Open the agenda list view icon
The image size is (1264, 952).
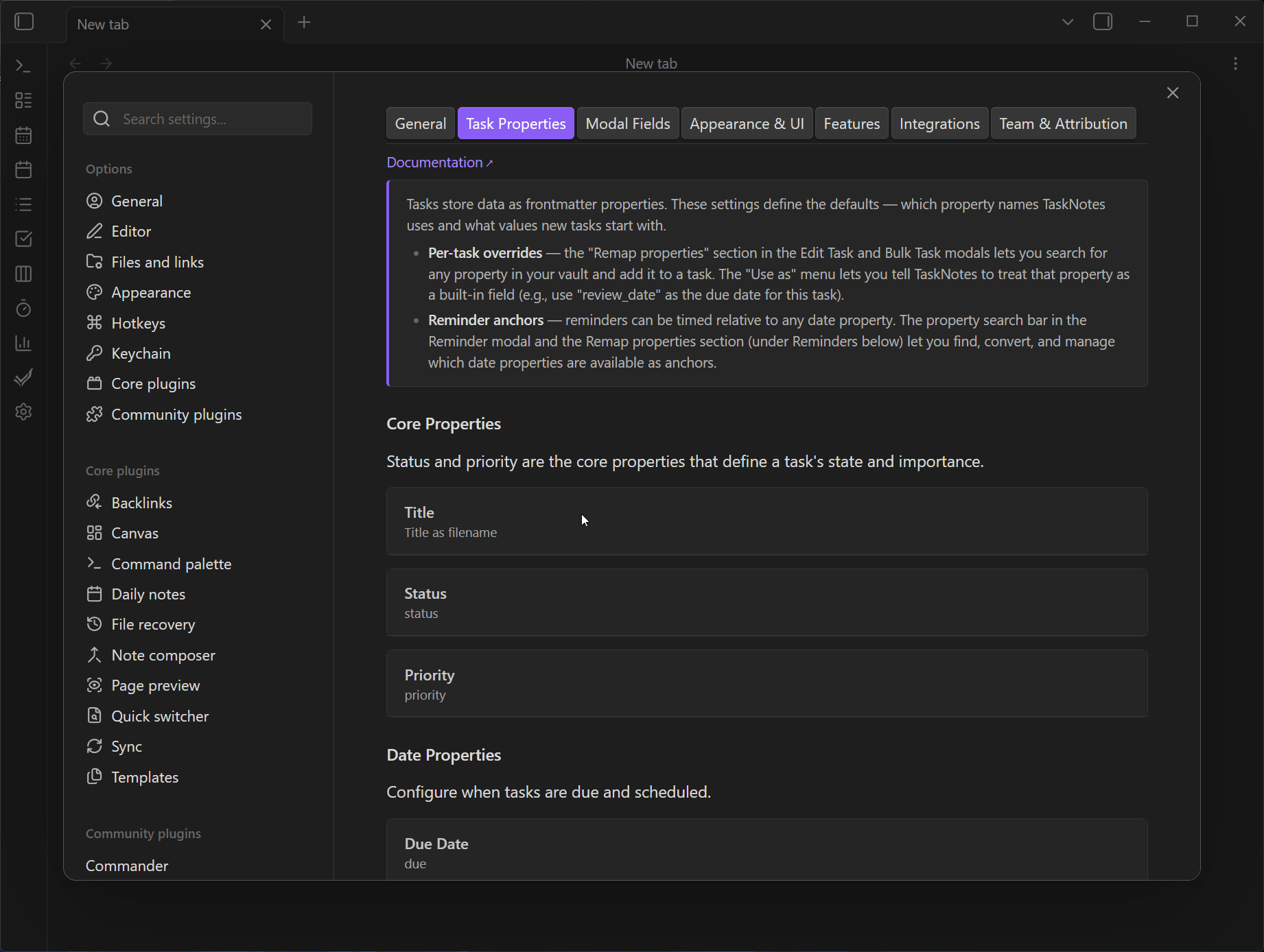coord(23,204)
